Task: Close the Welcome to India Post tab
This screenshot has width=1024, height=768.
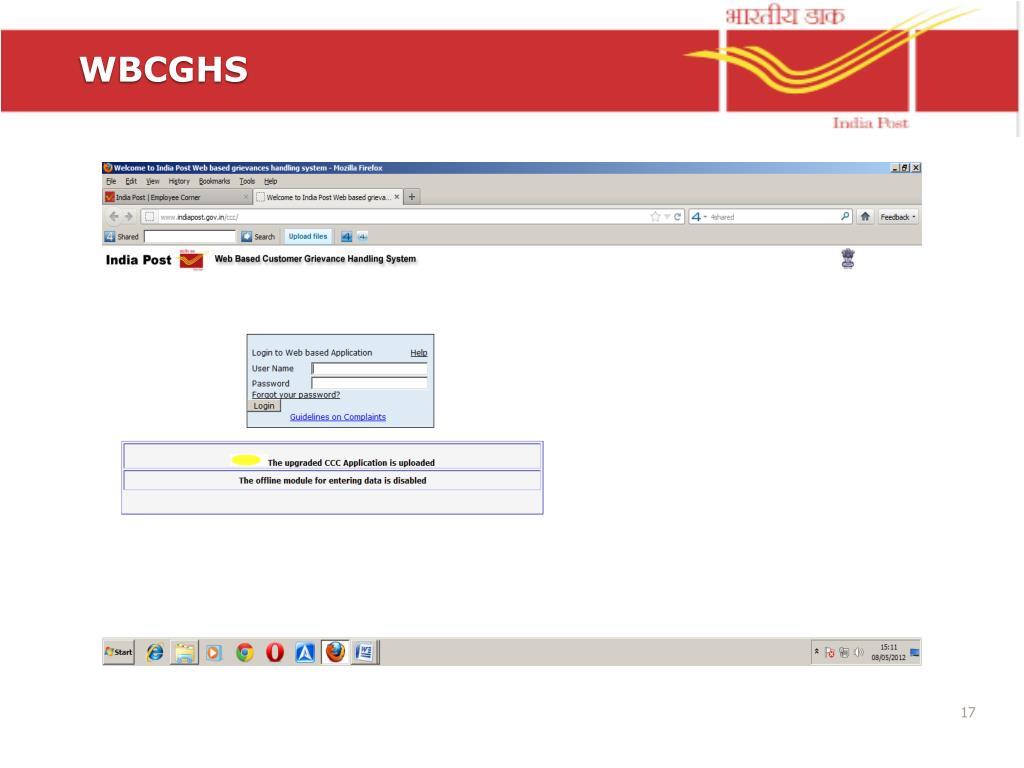Action: pyautogui.click(x=396, y=197)
